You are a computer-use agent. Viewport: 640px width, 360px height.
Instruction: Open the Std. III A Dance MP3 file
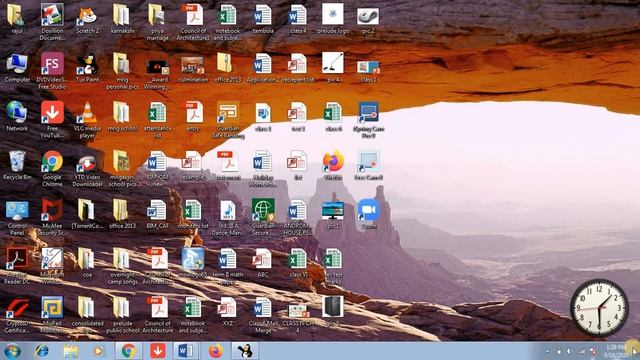(x=228, y=217)
